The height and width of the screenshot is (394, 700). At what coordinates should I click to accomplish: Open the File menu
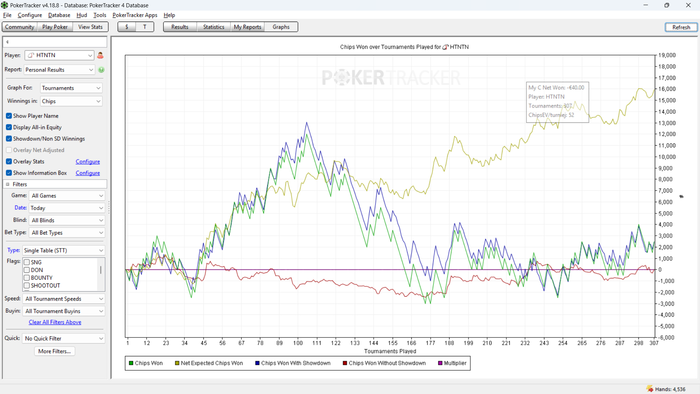pos(7,15)
